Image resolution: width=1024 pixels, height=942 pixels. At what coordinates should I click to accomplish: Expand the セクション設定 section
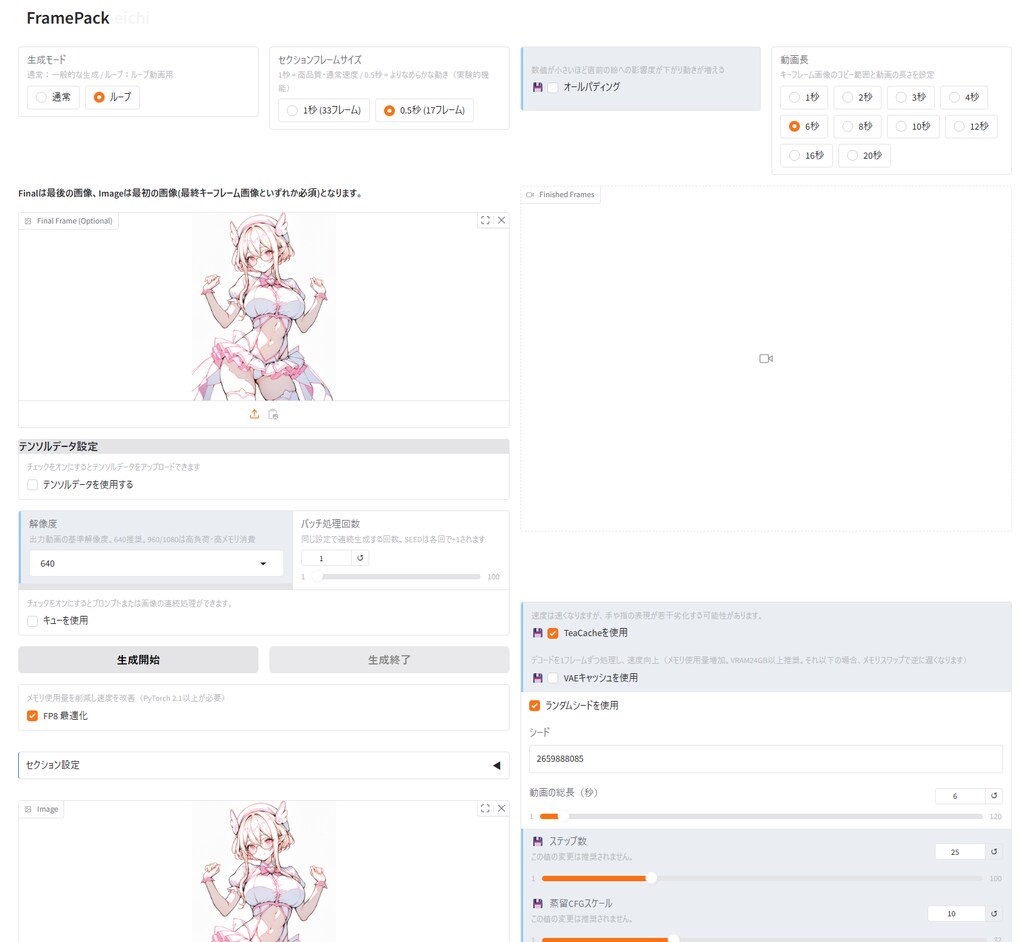263,765
